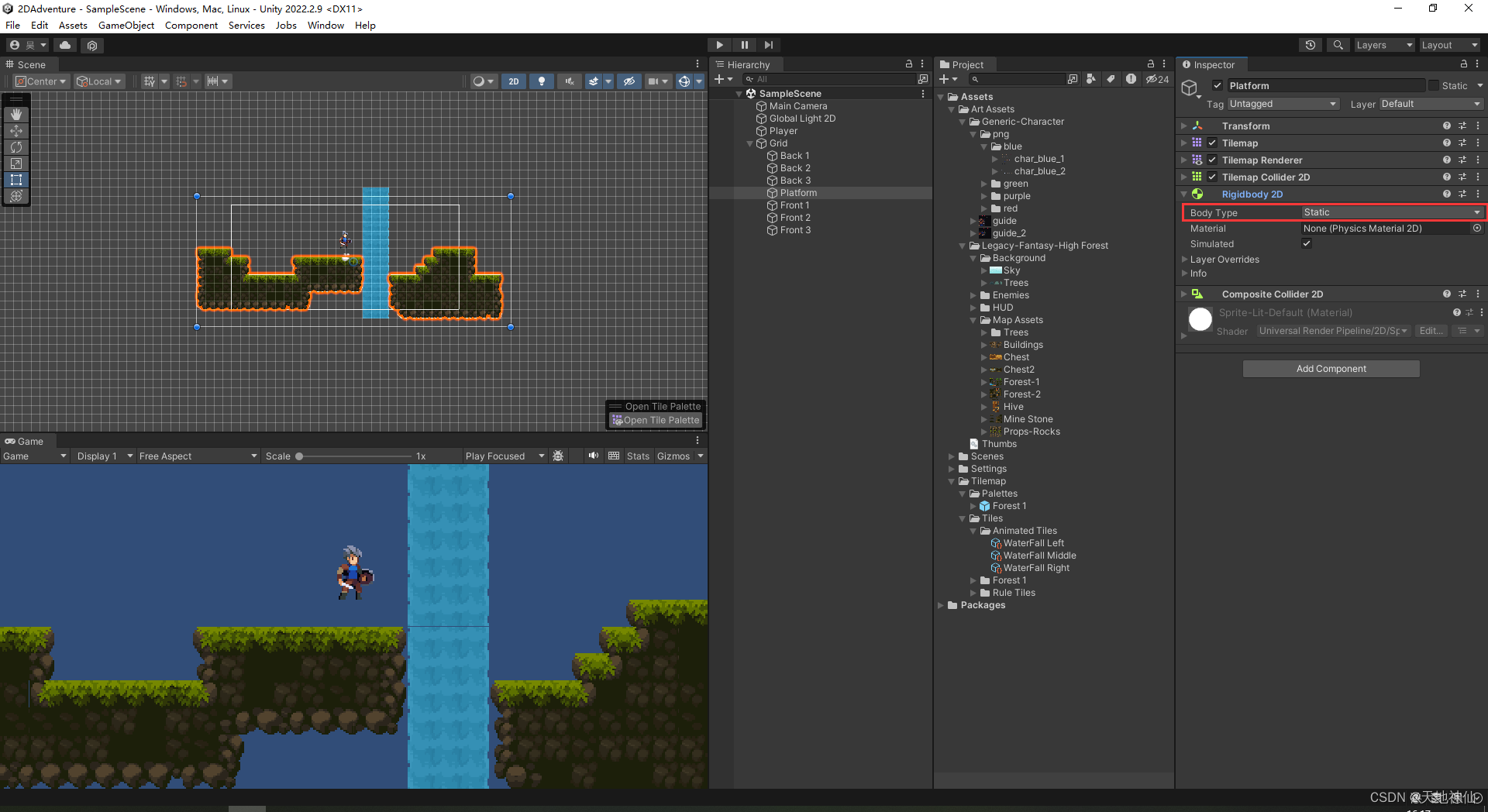
Task: Toggle scene audio mute icon
Action: click(x=569, y=81)
